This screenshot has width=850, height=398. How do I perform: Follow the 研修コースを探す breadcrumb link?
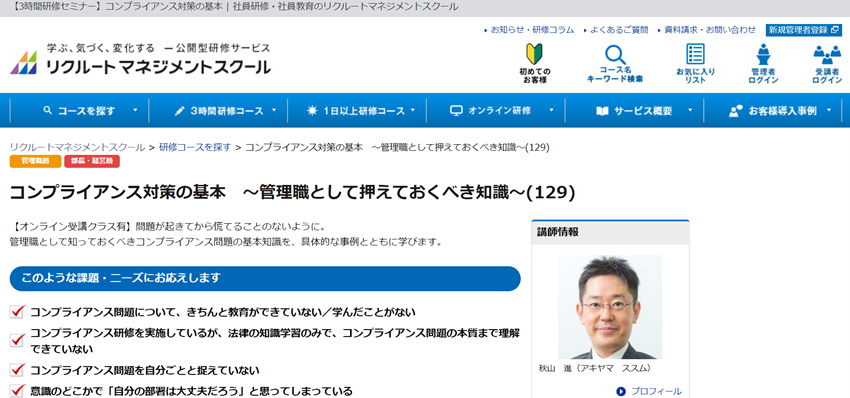tap(195, 147)
